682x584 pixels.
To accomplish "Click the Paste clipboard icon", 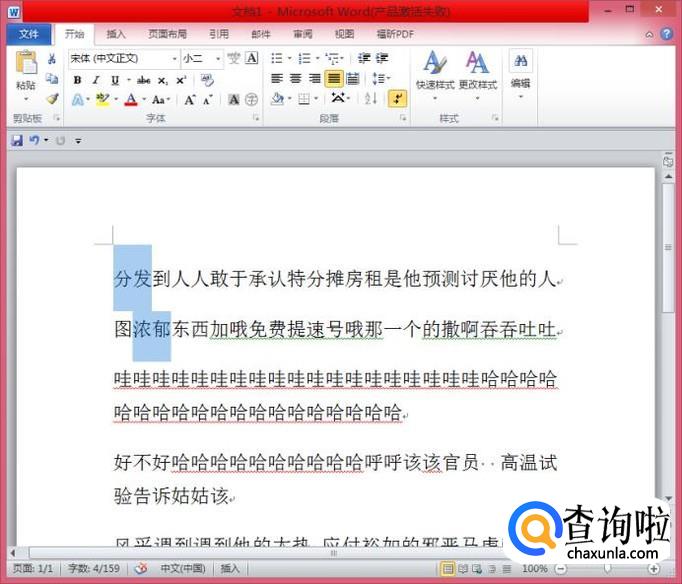I will [x=26, y=62].
